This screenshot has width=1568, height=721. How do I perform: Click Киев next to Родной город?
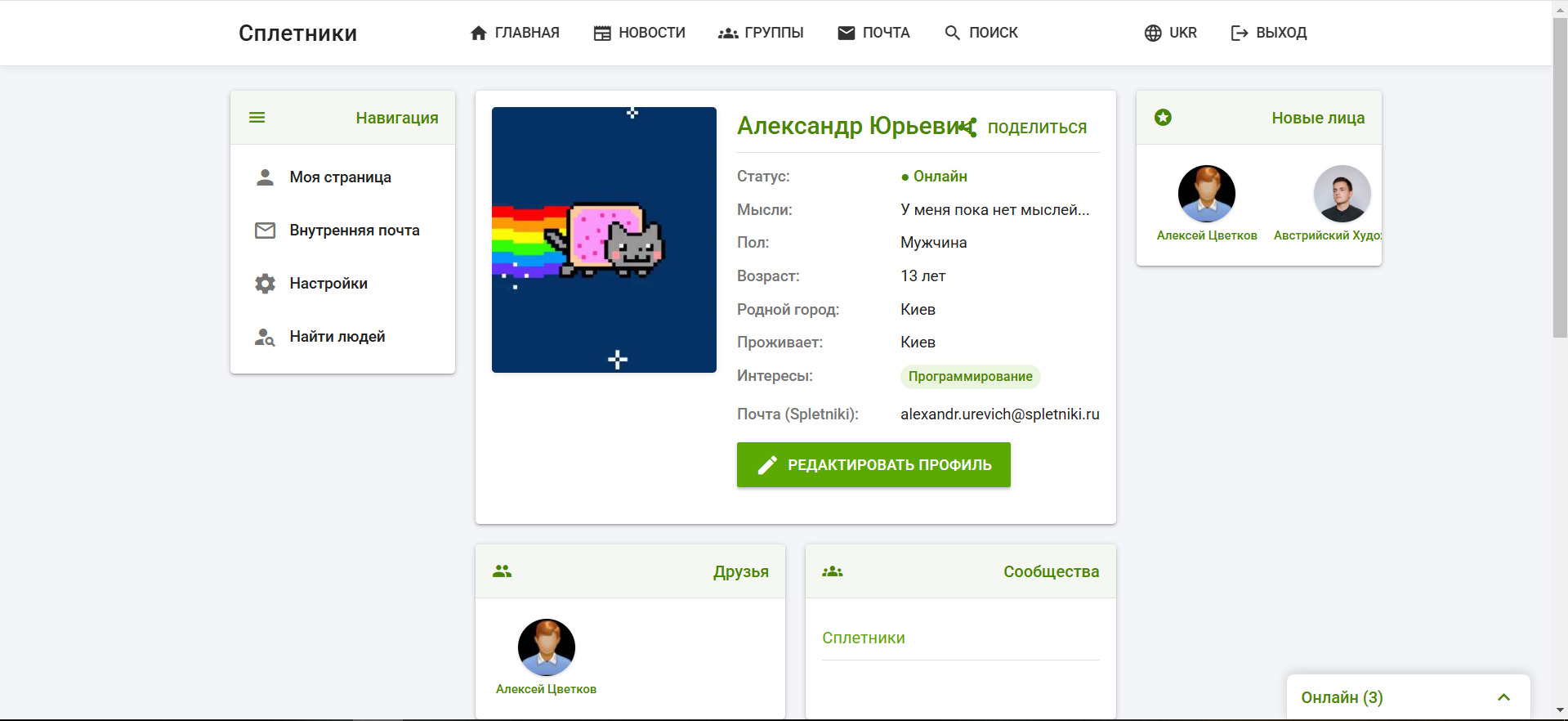(918, 310)
